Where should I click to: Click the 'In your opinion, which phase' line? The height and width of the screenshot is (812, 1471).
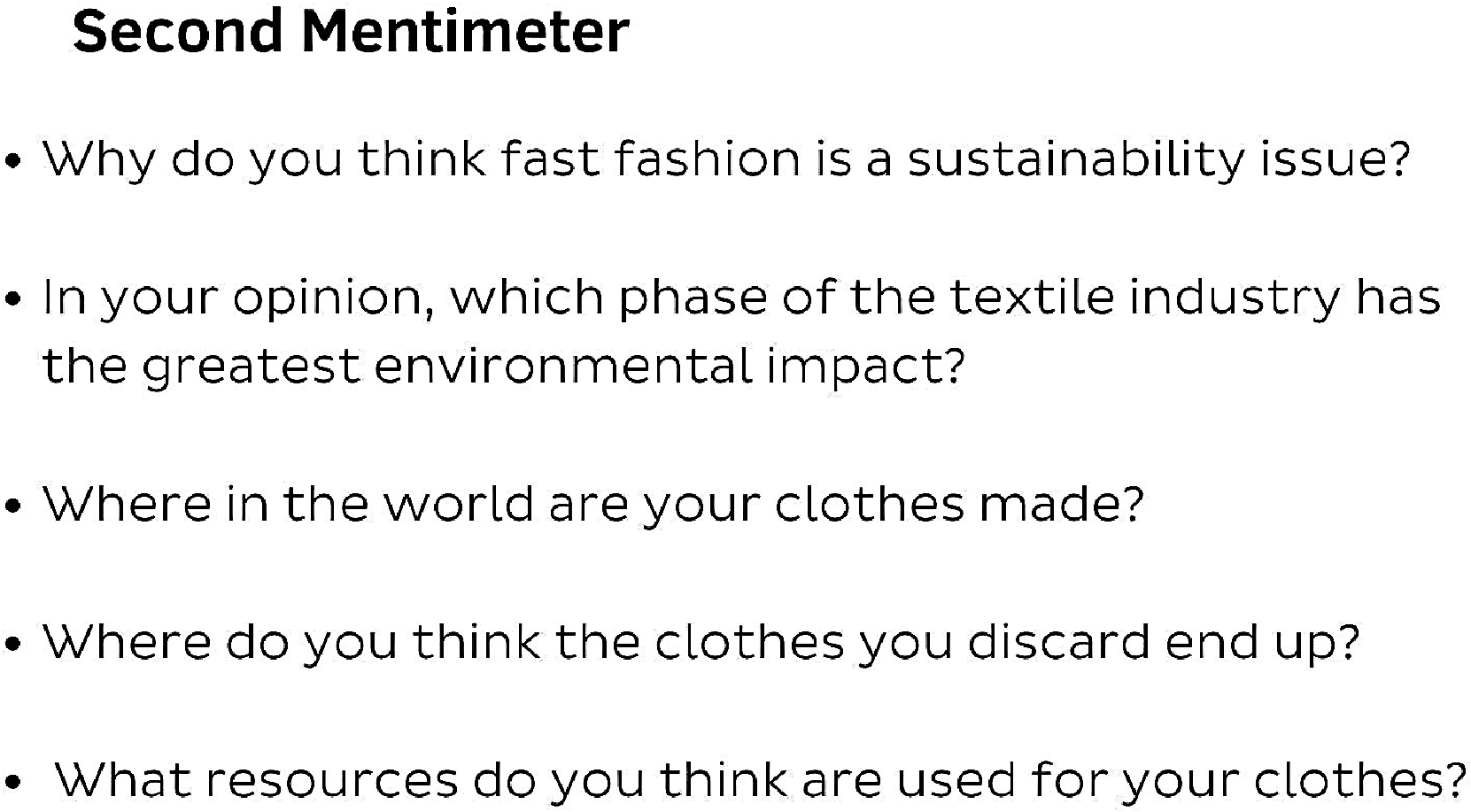[742, 299]
